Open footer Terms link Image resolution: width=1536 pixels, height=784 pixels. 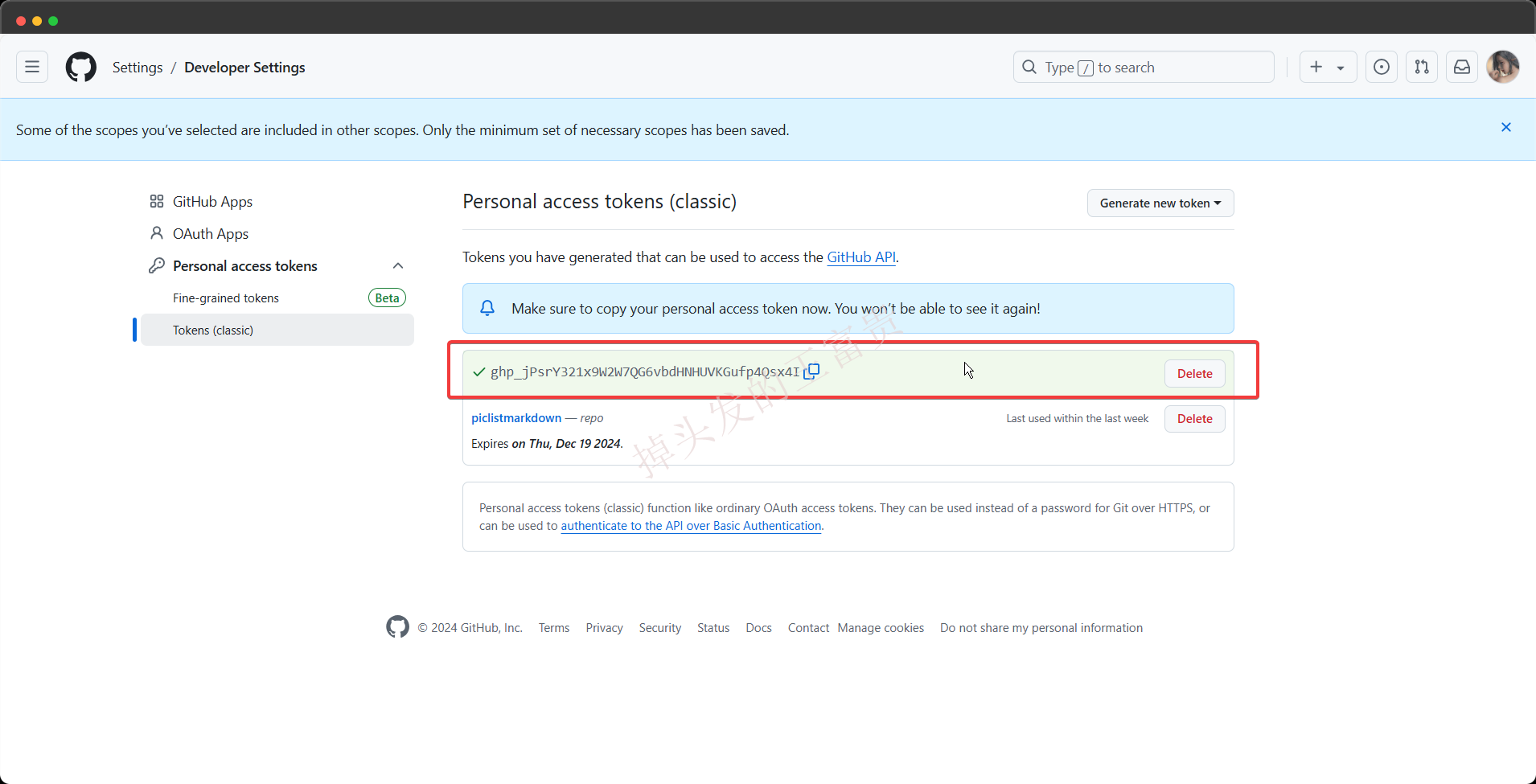click(554, 628)
